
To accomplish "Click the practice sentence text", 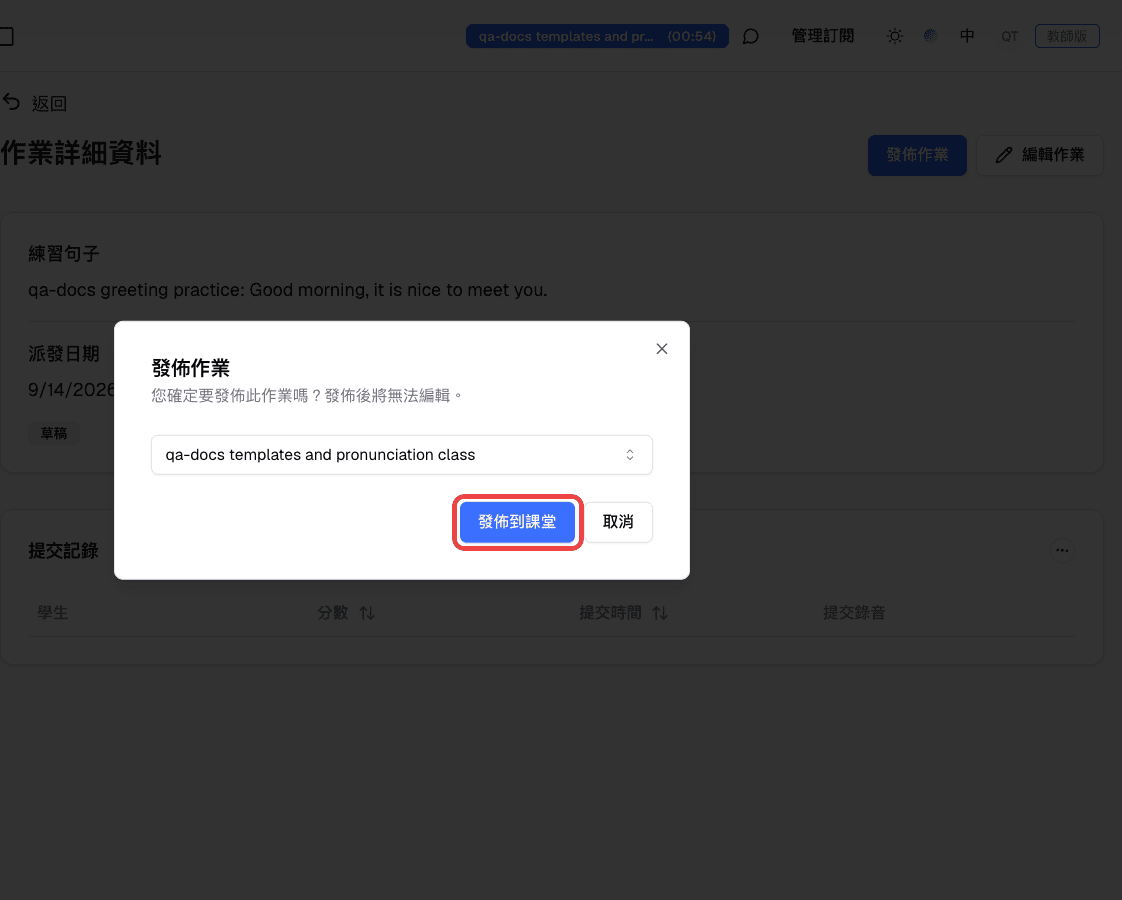I will tap(288, 290).
